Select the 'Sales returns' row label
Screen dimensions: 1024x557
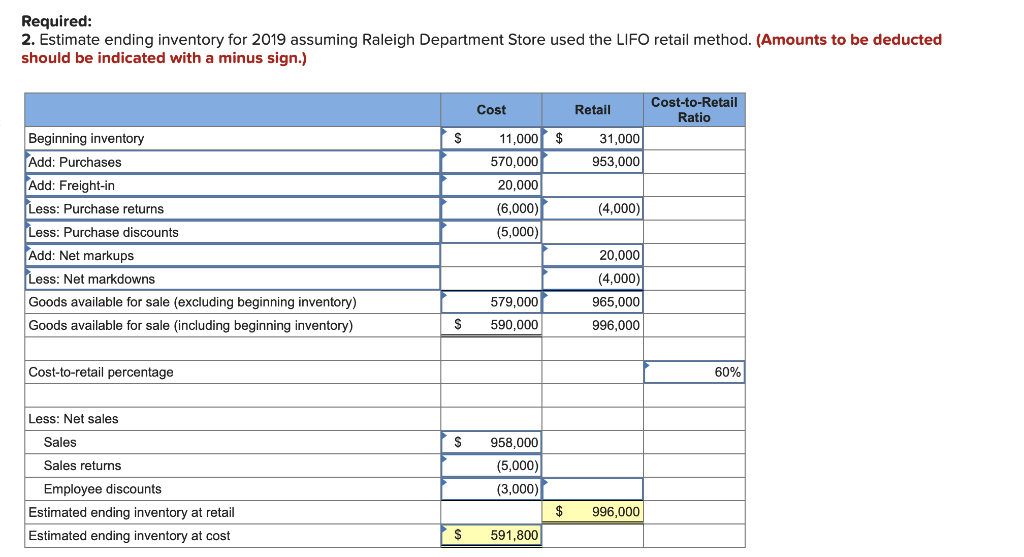82,466
